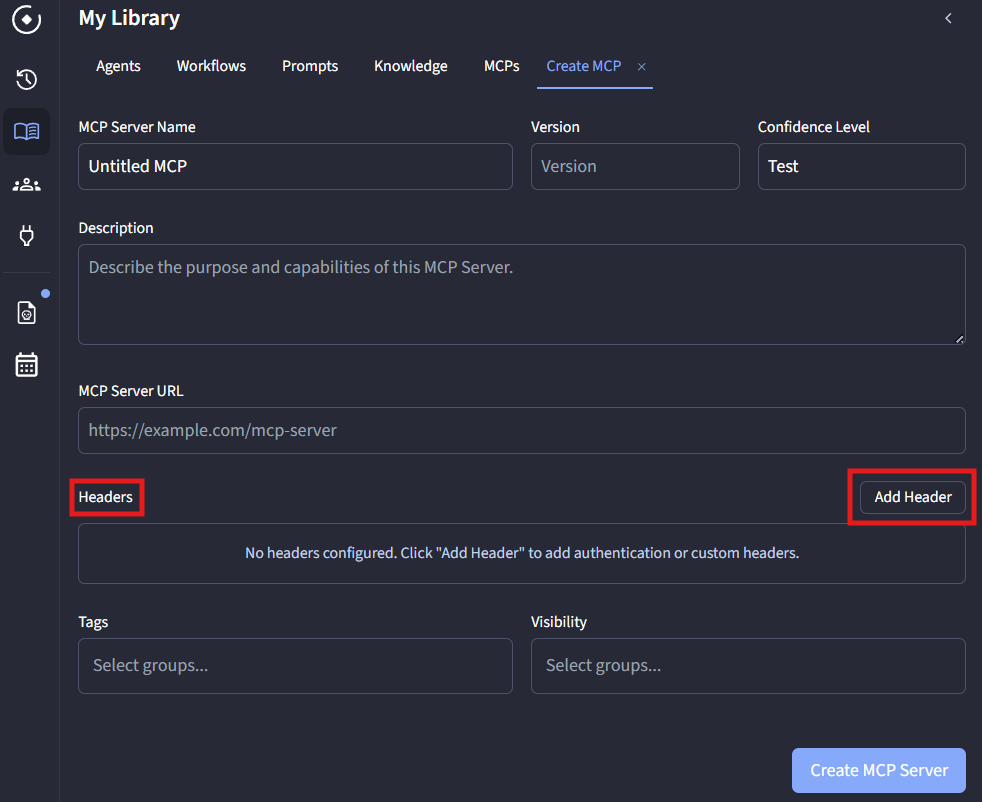Switch to the Agents tab
This screenshot has width=982, height=802.
tap(118, 66)
